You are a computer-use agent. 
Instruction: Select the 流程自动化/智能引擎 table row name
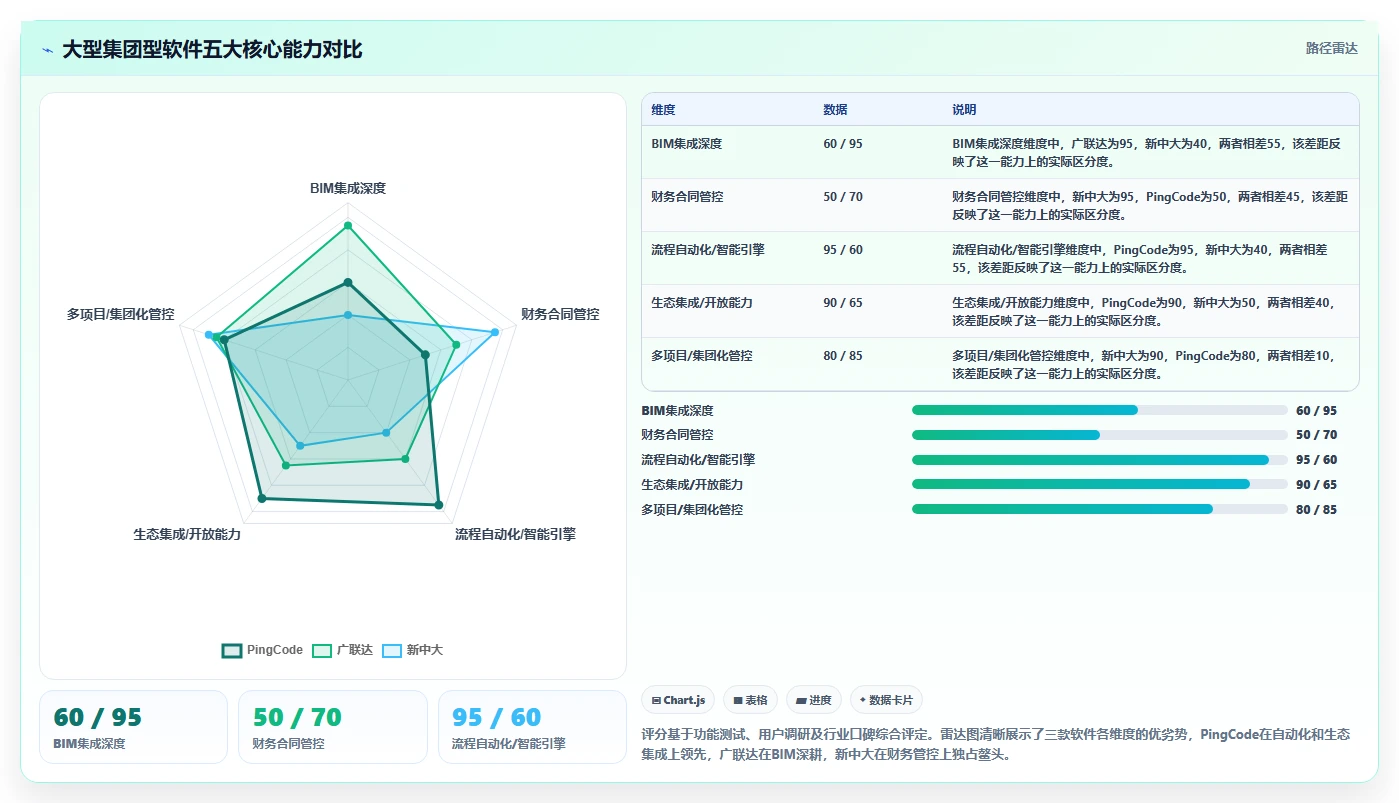[x=708, y=250]
